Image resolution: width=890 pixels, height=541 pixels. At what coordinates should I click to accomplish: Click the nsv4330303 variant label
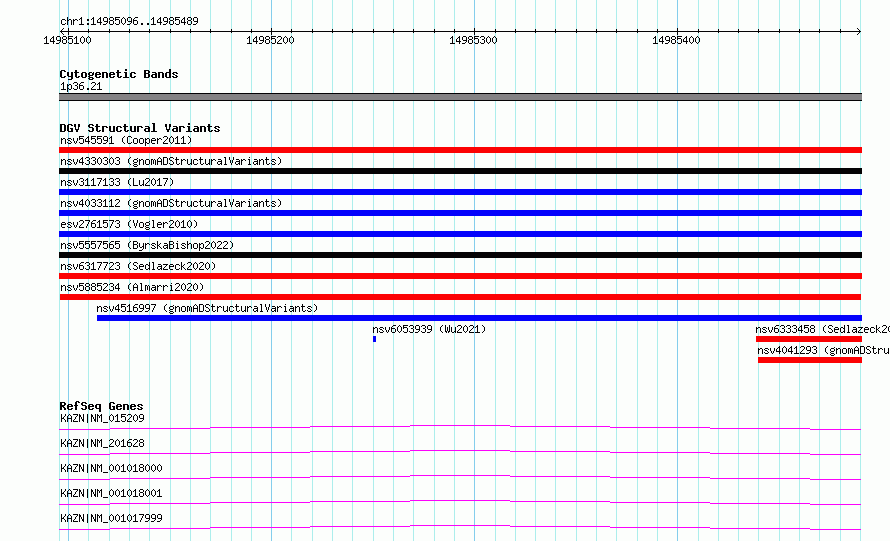pyautogui.click(x=171, y=161)
